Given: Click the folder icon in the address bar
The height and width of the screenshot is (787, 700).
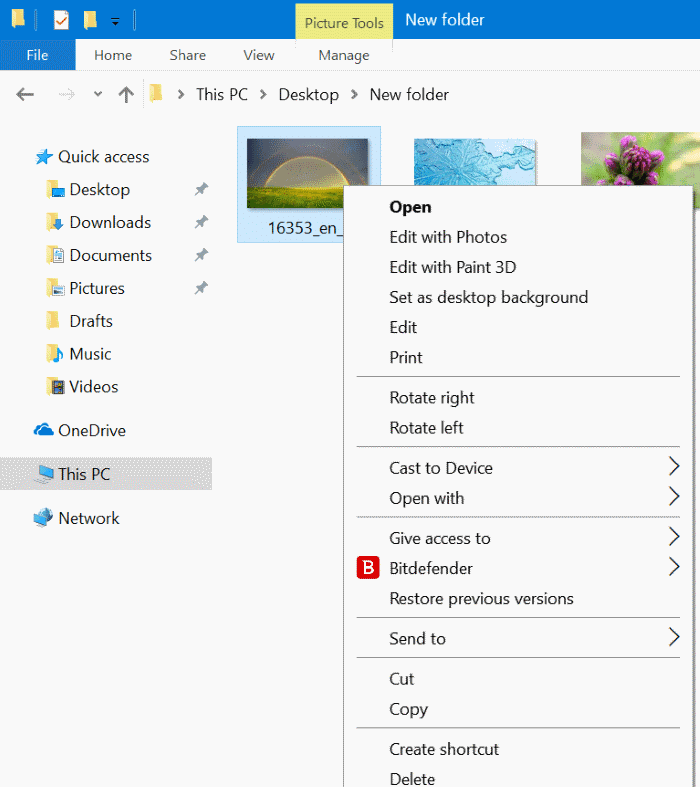Looking at the screenshot, I should (156, 93).
